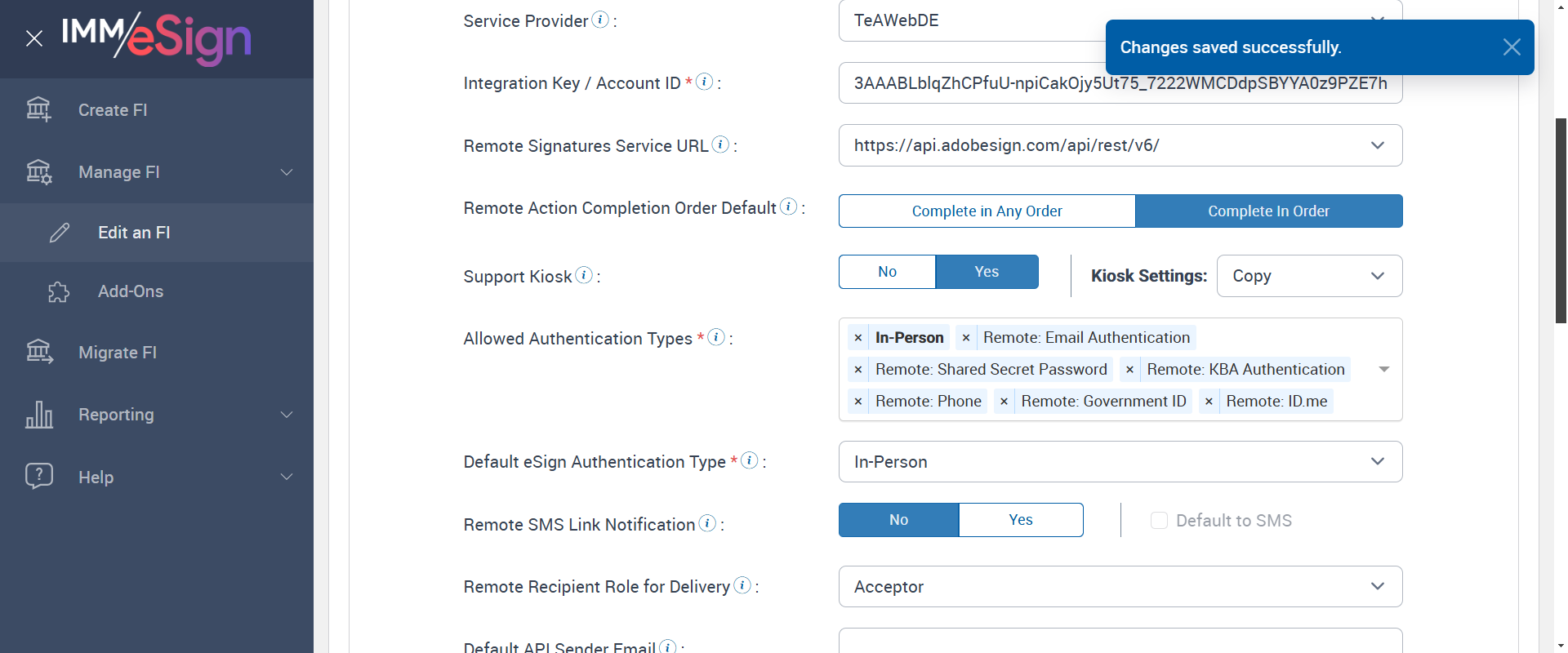The height and width of the screenshot is (653, 1568).
Task: Remove the Remote: Phone authentication tag
Action: click(858, 402)
